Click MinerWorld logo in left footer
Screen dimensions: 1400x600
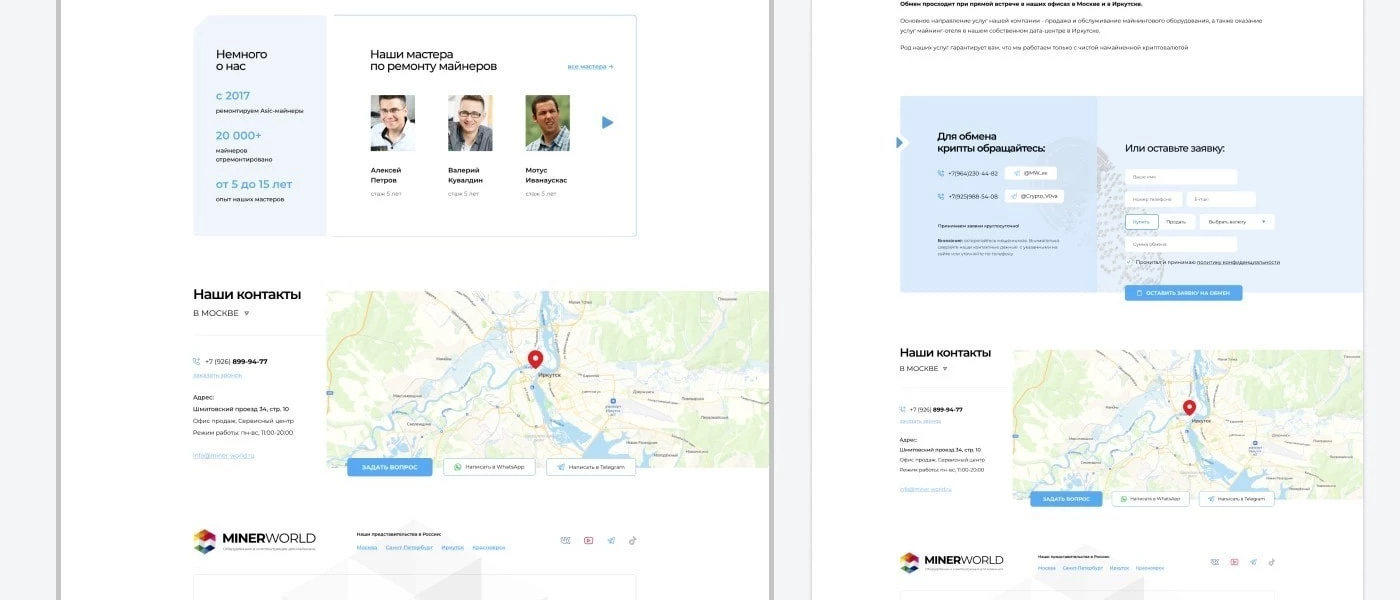(254, 541)
